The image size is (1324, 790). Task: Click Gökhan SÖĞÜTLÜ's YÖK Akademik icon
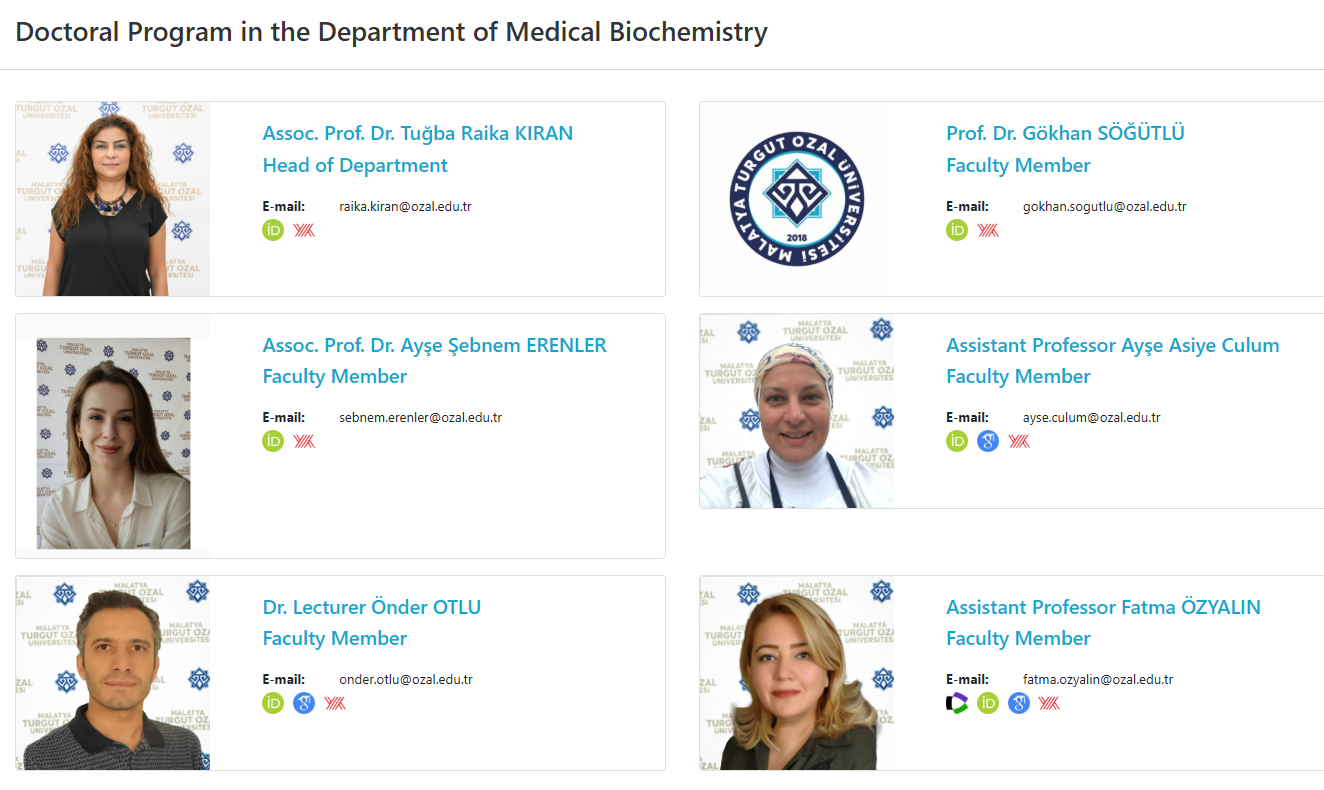coord(988,230)
